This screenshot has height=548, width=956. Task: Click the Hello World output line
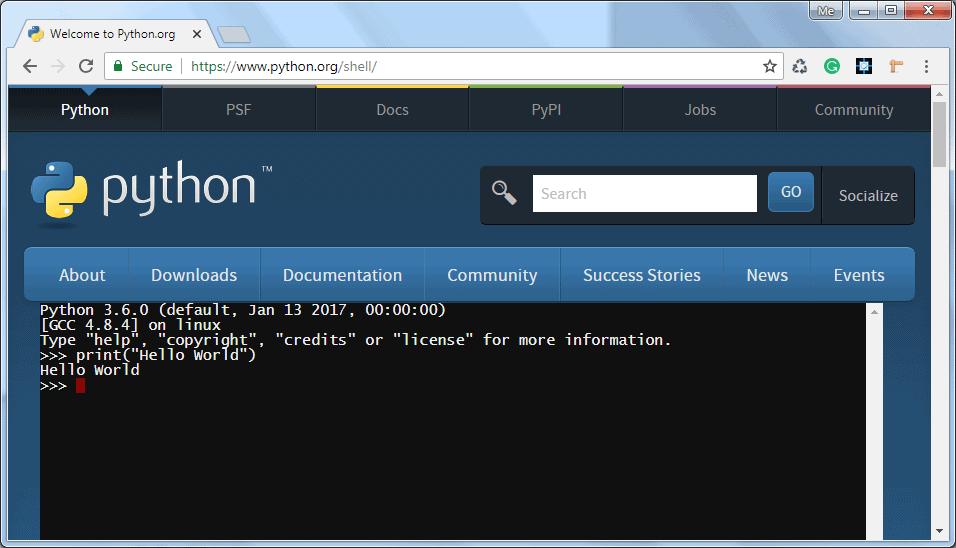pyautogui.click(x=90, y=370)
